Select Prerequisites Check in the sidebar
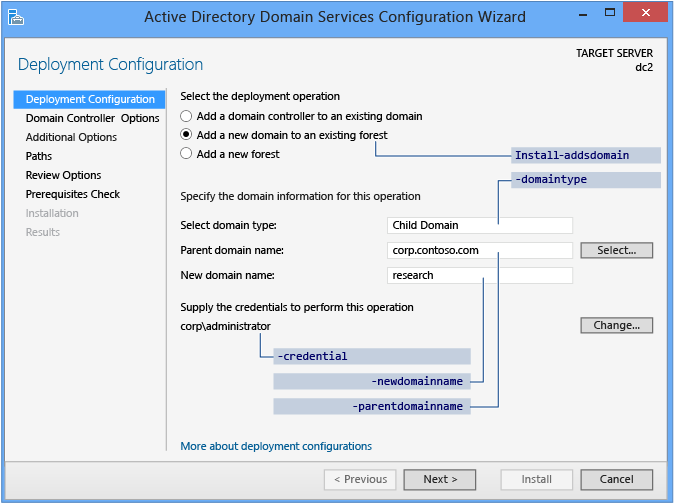 (72, 194)
